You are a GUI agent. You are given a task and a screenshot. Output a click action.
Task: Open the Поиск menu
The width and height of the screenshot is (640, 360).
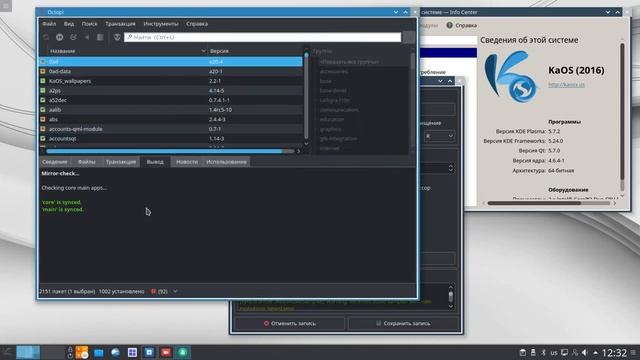pos(89,24)
